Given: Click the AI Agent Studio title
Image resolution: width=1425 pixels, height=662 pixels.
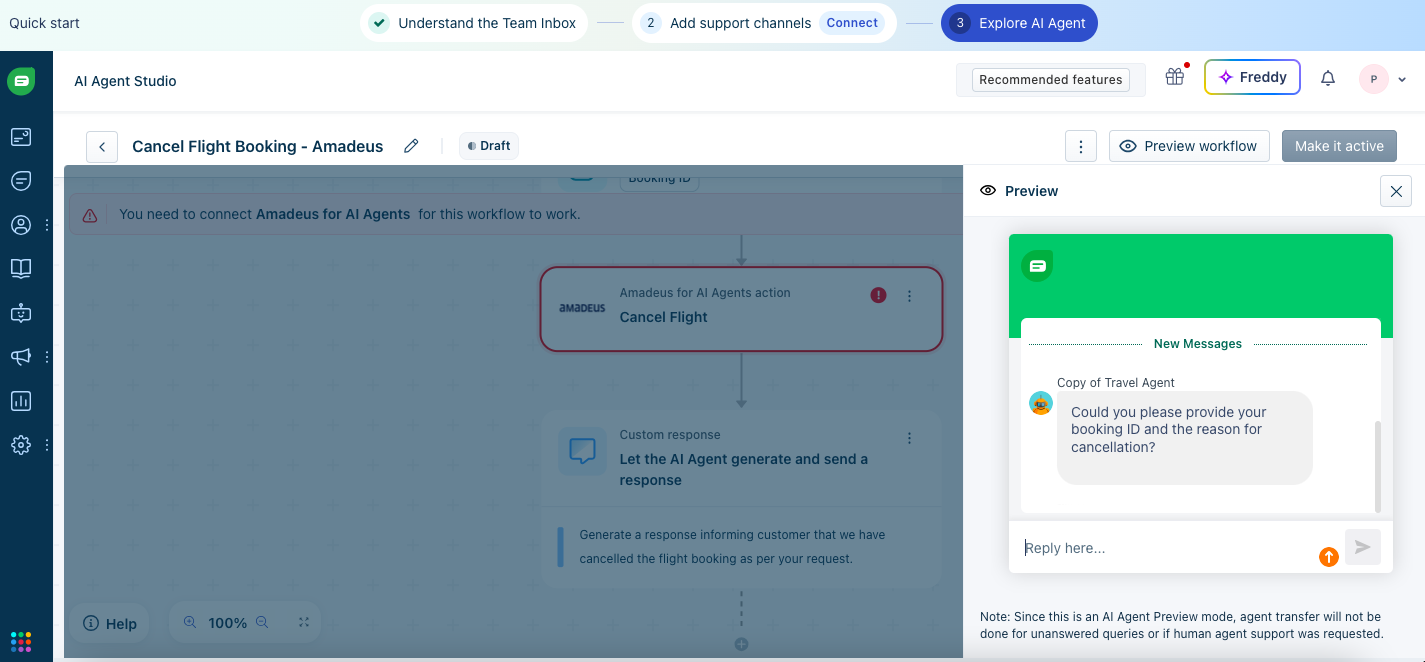Looking at the screenshot, I should click(x=125, y=81).
